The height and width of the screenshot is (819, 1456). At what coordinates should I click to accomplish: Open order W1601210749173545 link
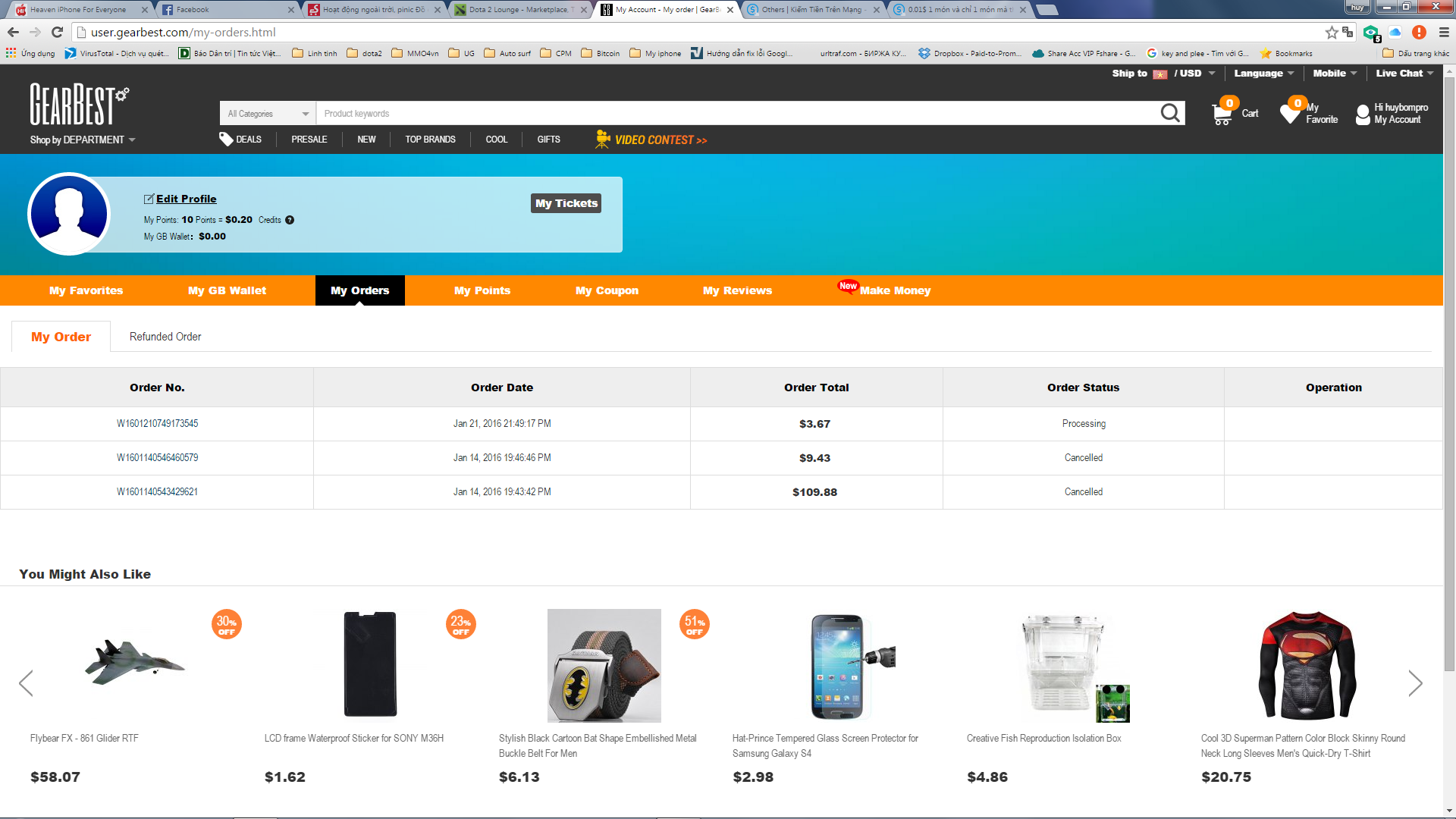point(157,424)
